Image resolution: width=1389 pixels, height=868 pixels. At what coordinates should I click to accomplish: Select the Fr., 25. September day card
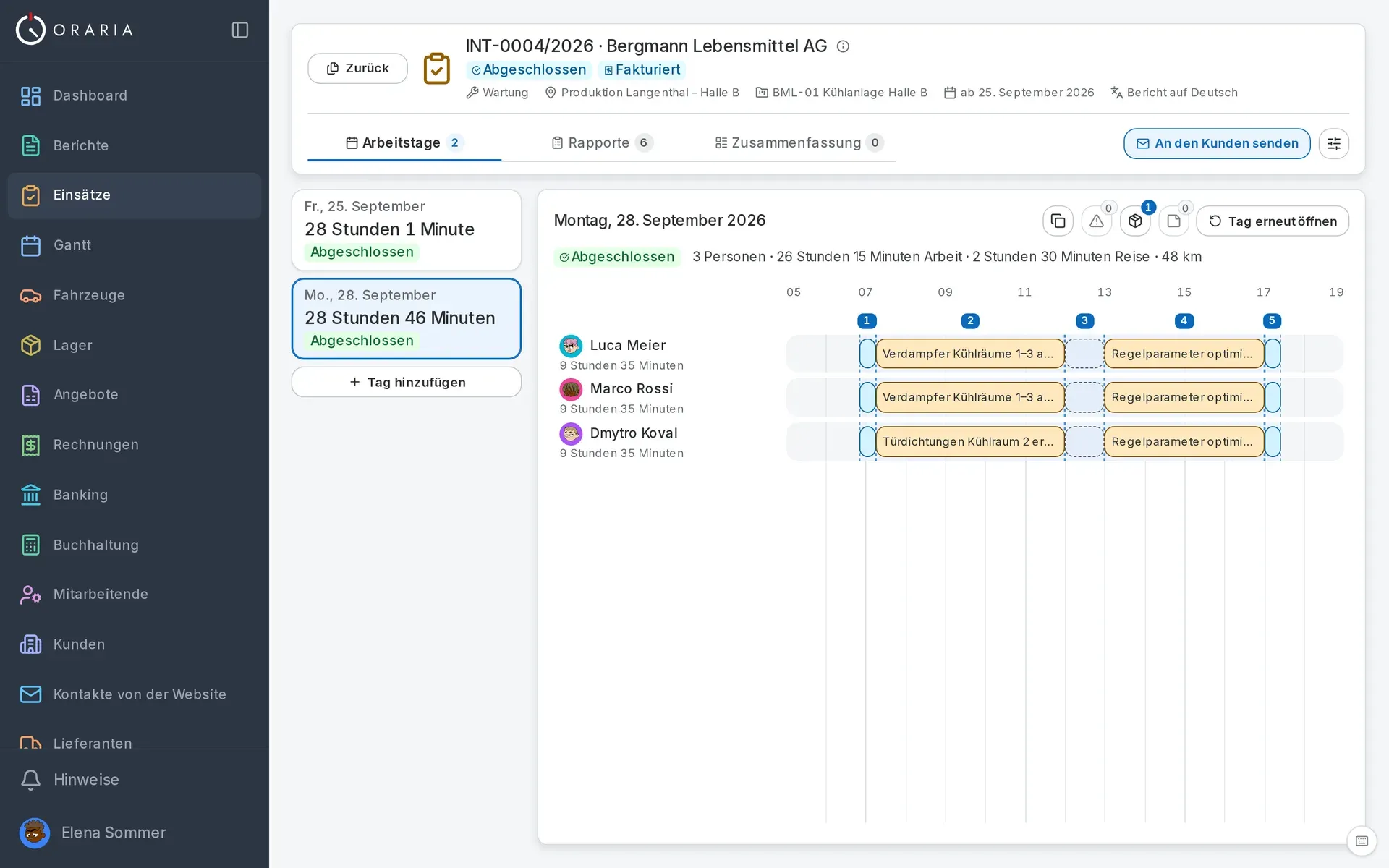click(407, 230)
